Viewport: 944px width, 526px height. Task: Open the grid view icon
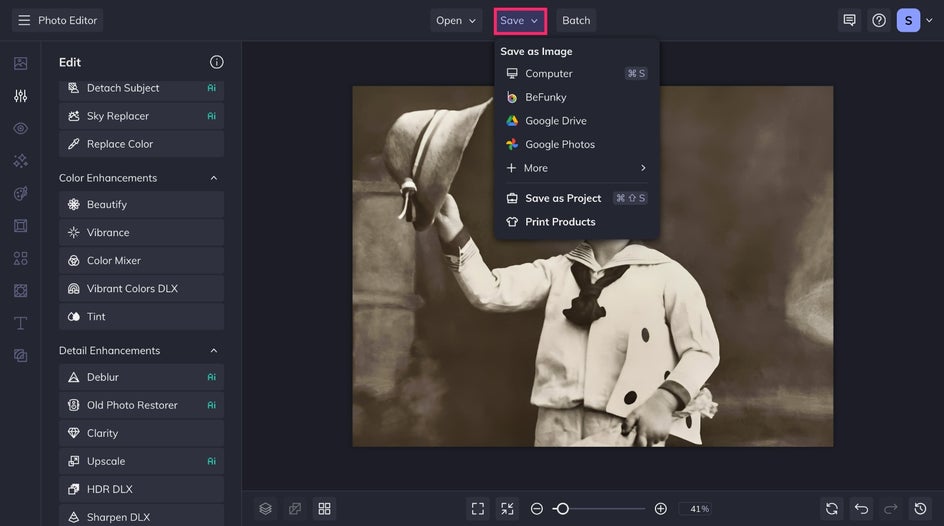(x=324, y=509)
